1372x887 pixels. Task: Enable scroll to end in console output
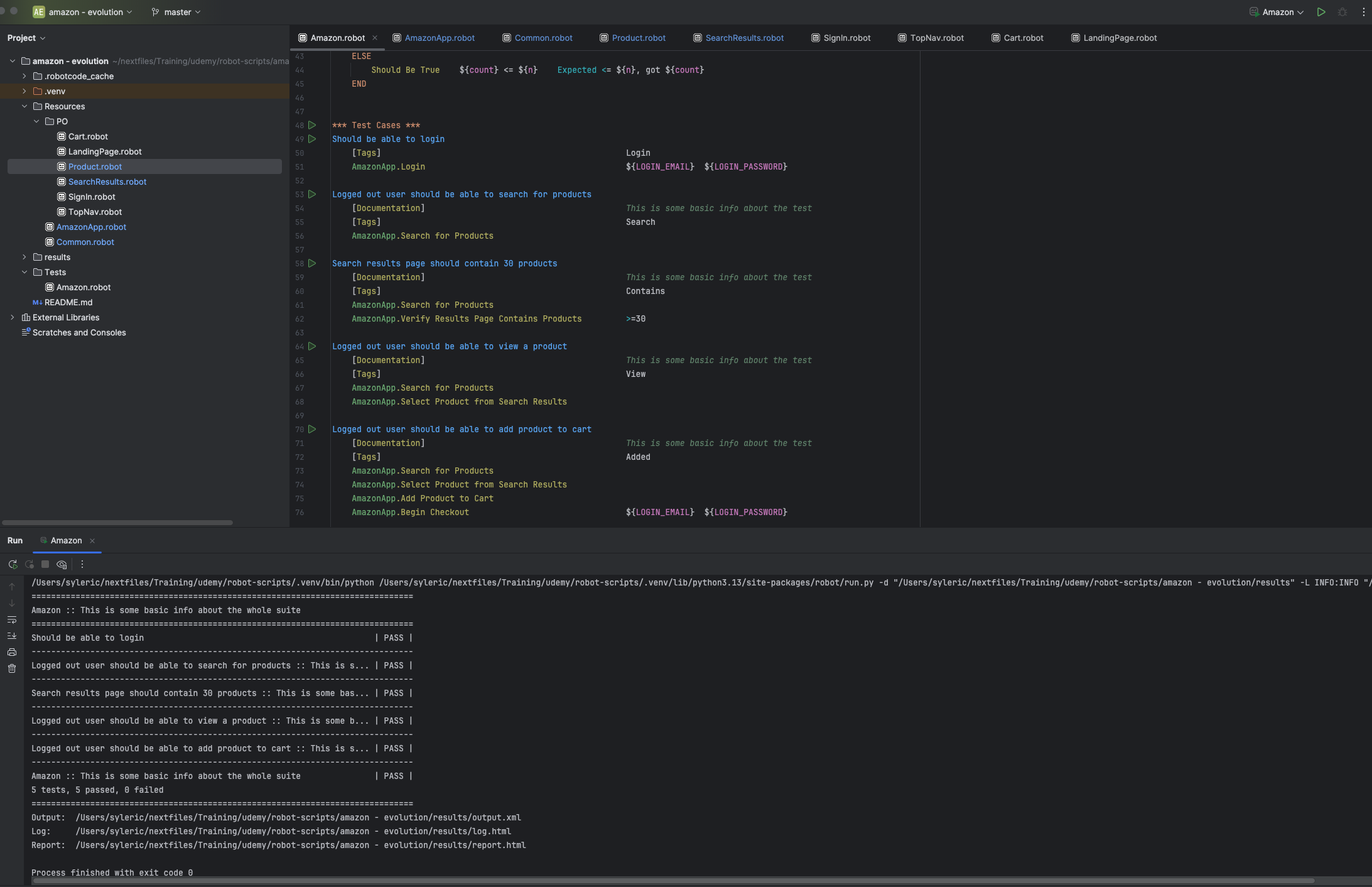(12, 636)
